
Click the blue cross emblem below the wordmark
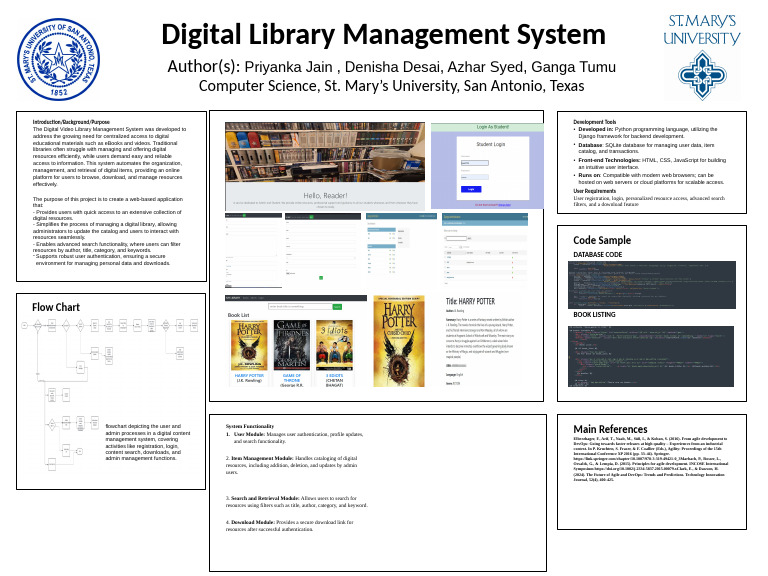pyautogui.click(x=702, y=75)
